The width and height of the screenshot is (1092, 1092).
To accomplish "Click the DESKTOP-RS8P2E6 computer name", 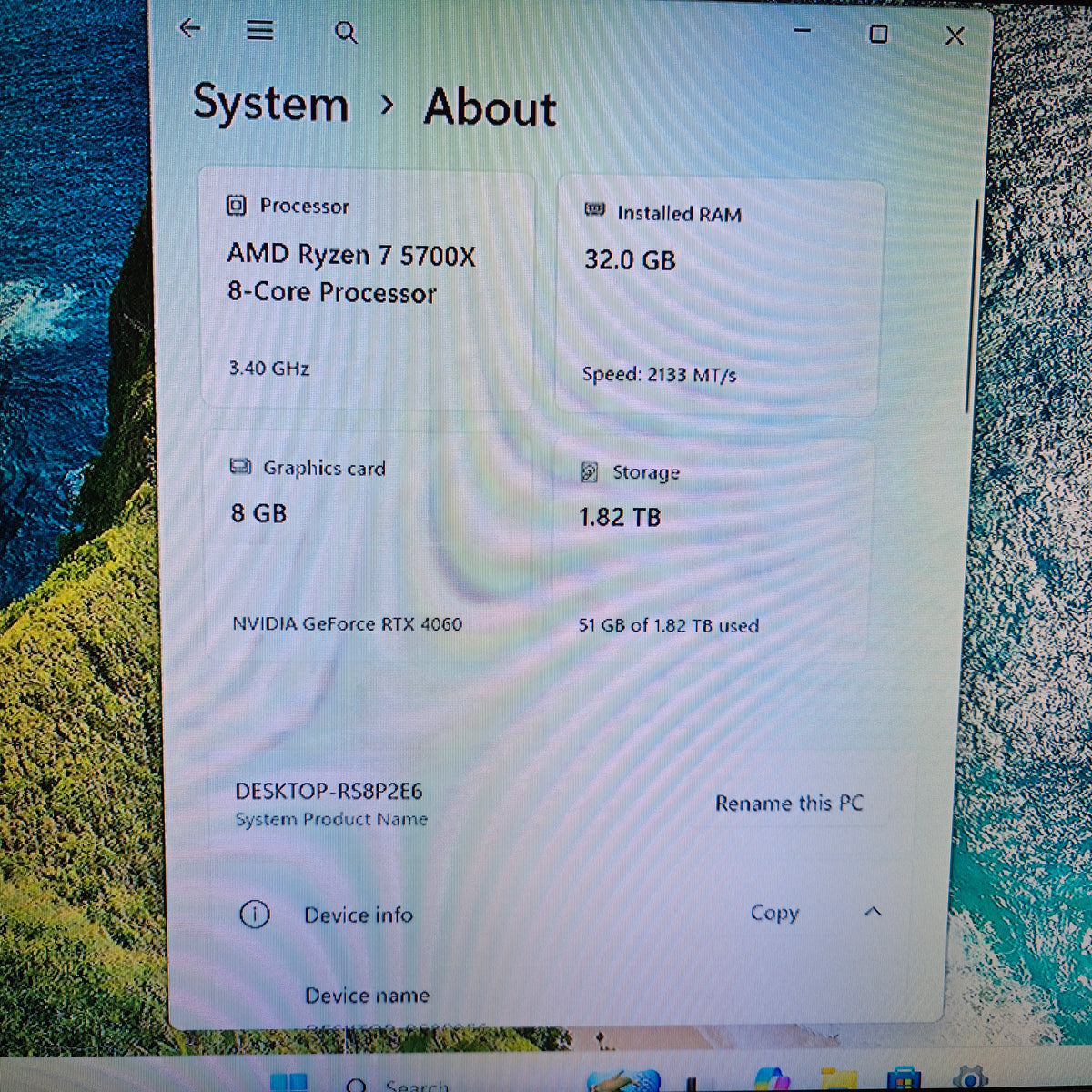I will click(329, 792).
